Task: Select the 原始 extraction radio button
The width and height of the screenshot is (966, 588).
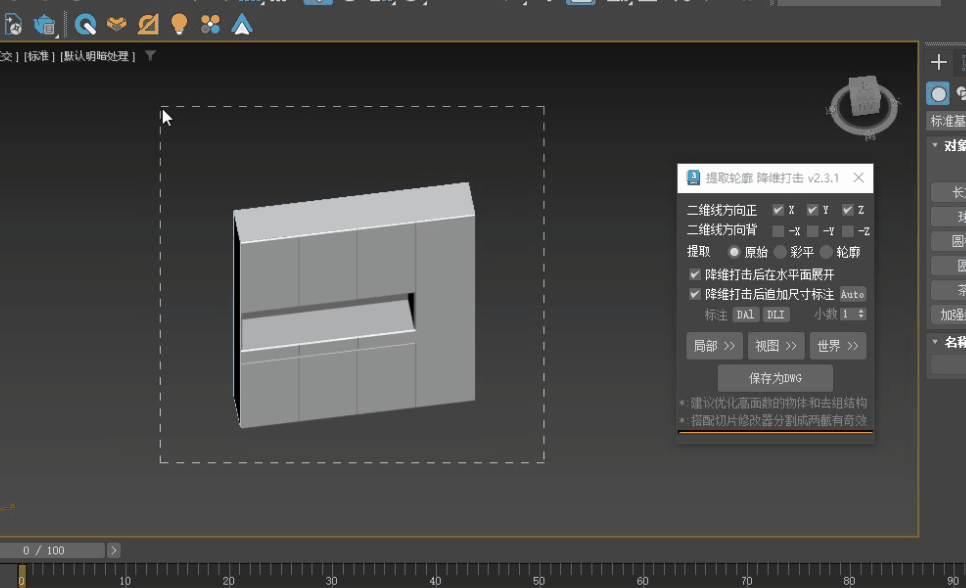Action: [x=733, y=251]
